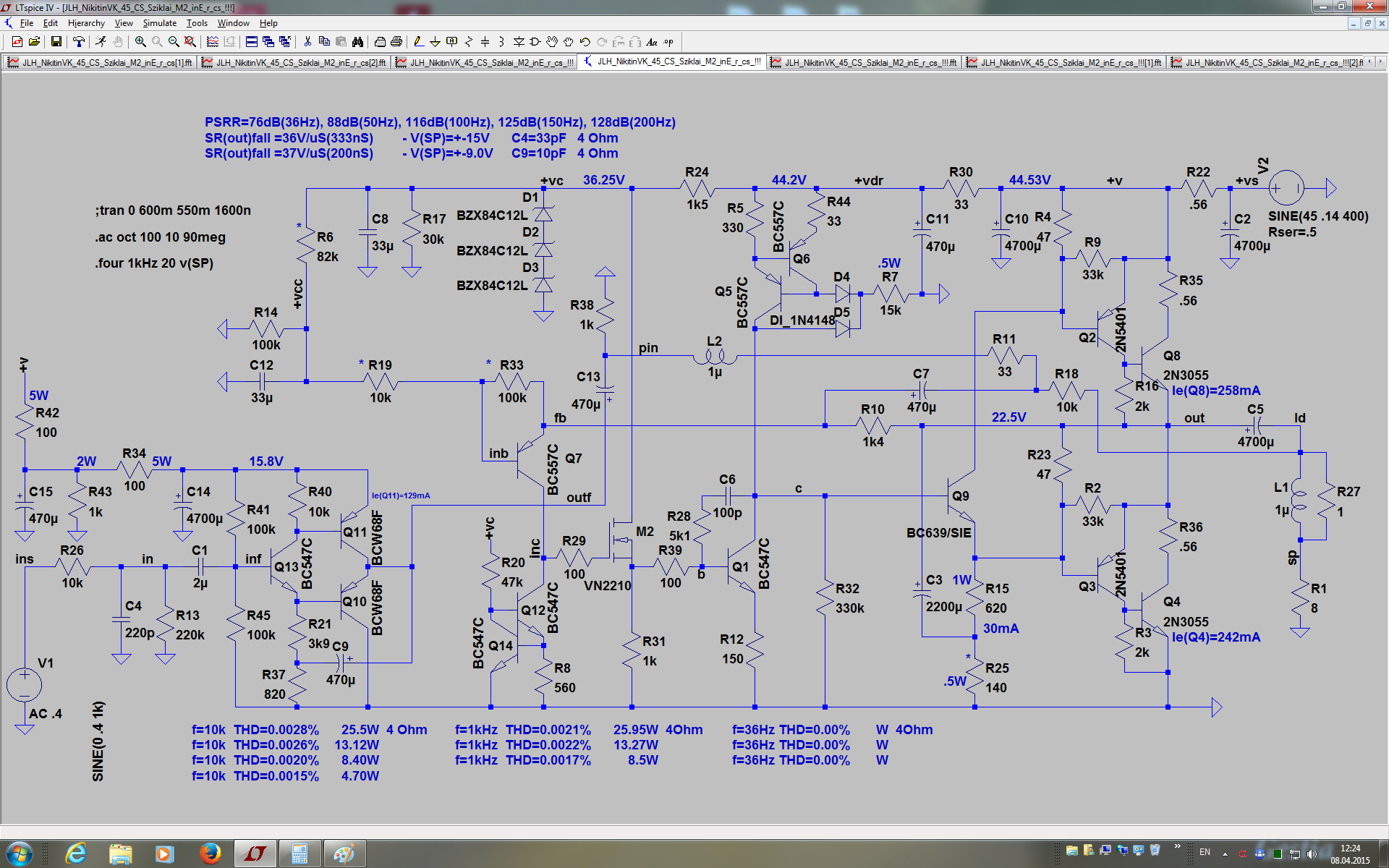Select the Draw Wire pencil tool

419,42
